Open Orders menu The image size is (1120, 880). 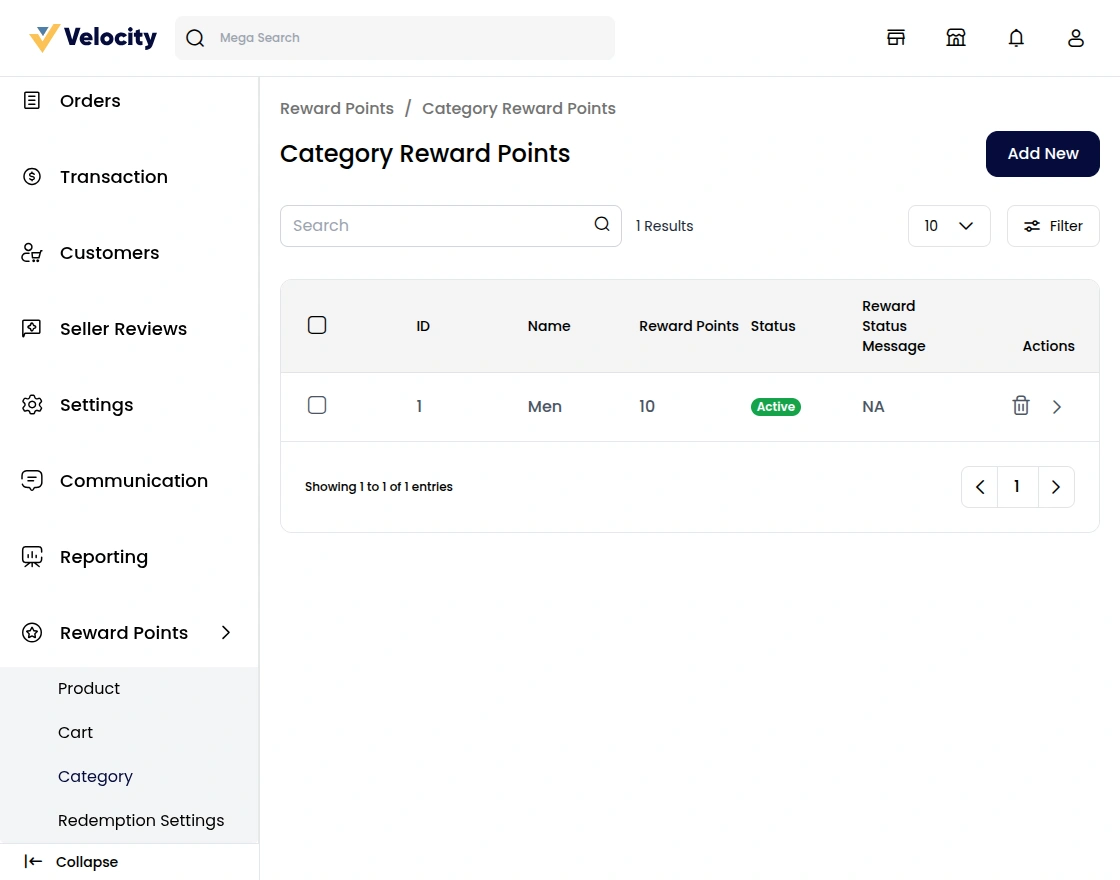point(90,101)
